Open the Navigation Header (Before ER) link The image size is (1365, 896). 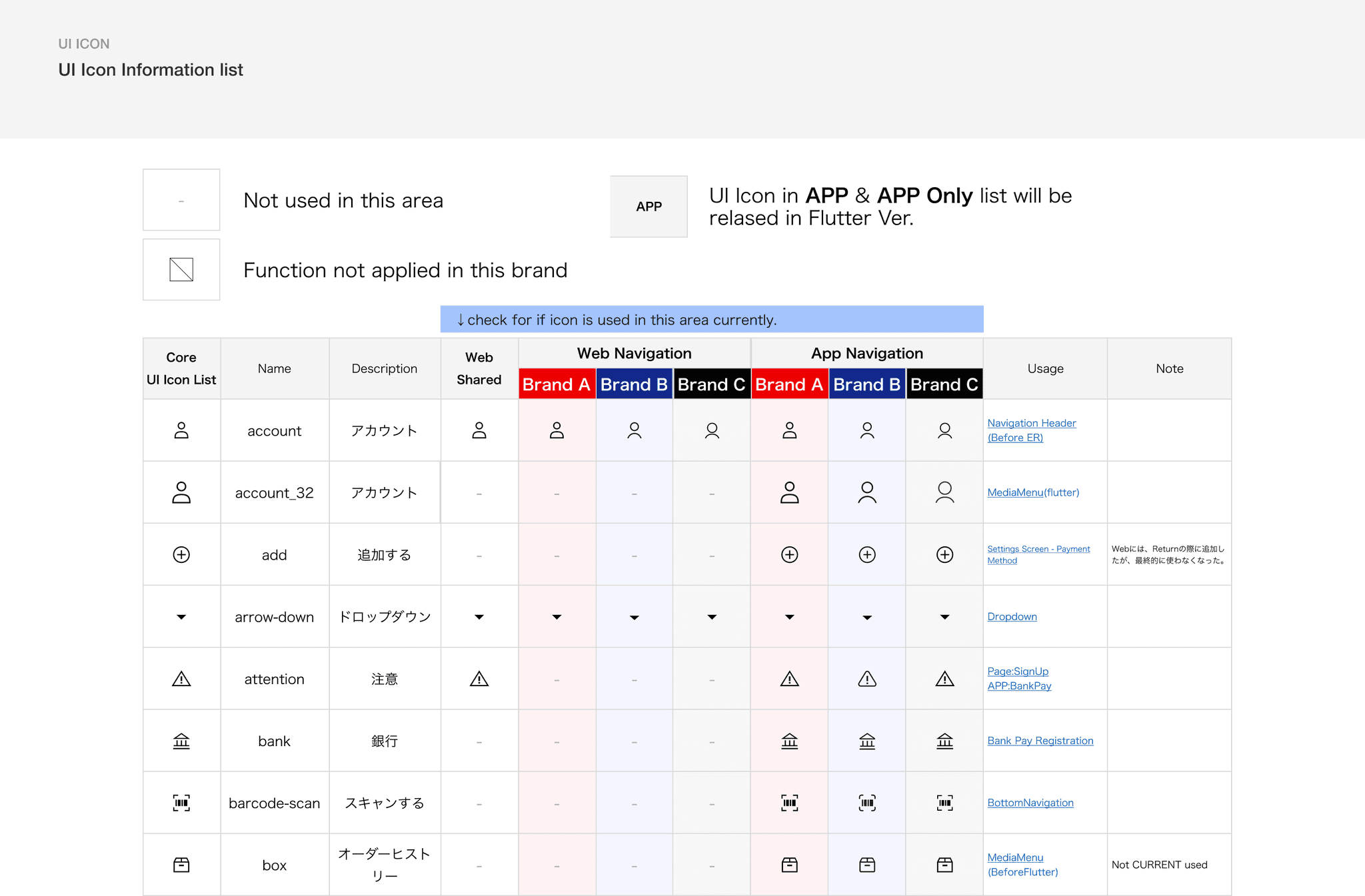pos(1031,430)
